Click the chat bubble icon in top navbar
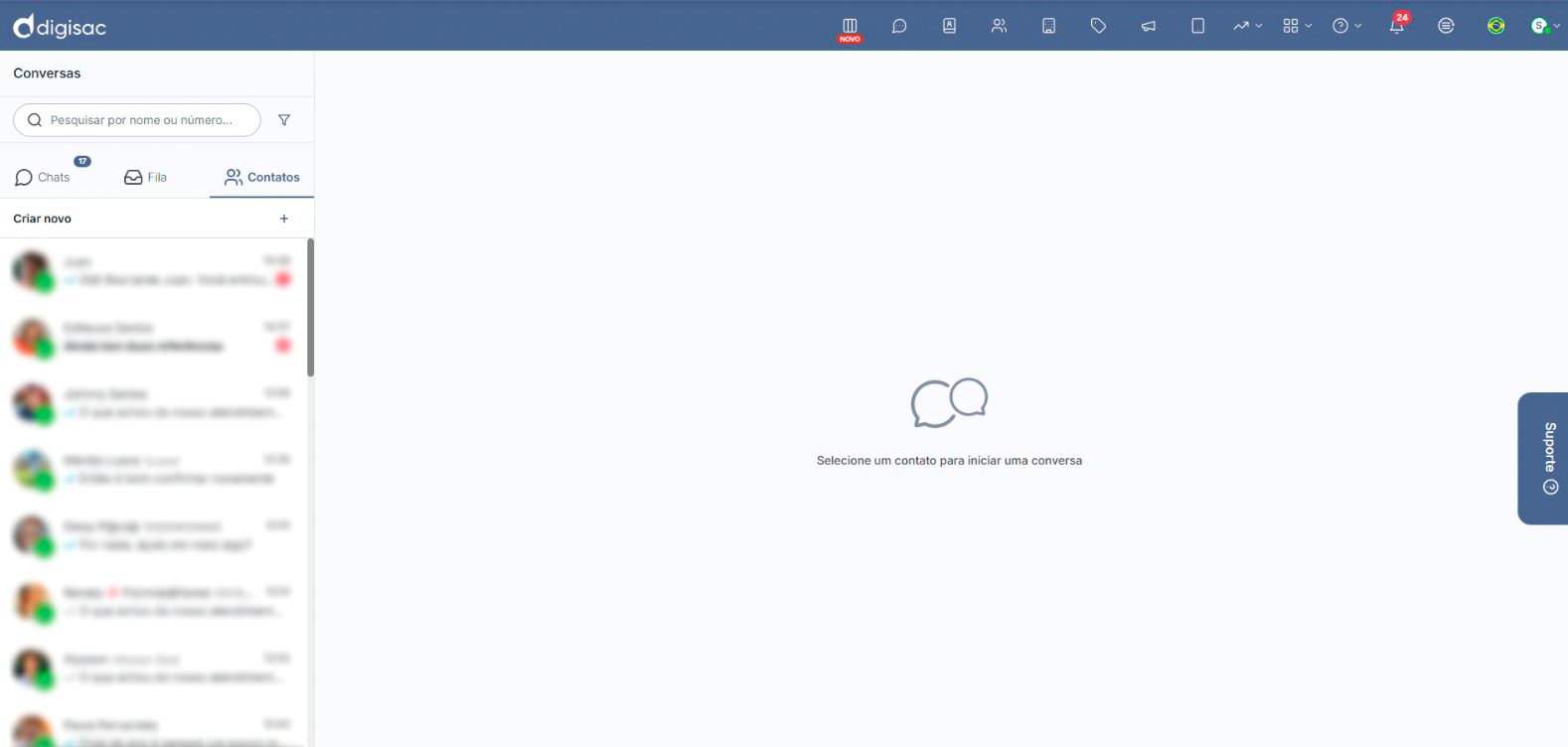 [x=899, y=26]
